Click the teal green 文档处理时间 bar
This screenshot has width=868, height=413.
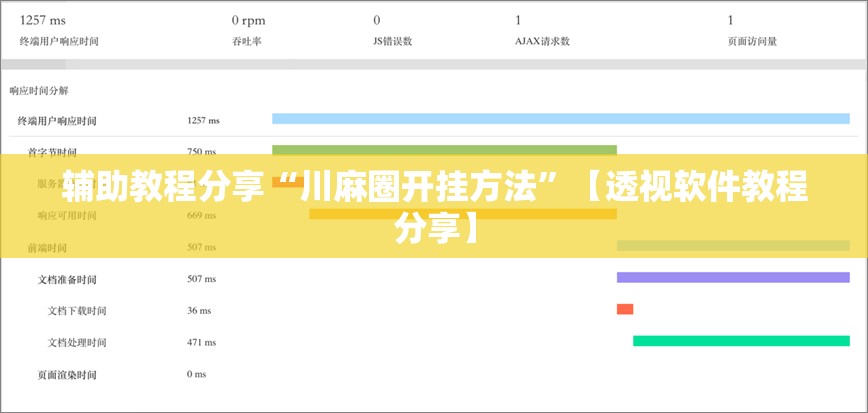click(741, 341)
